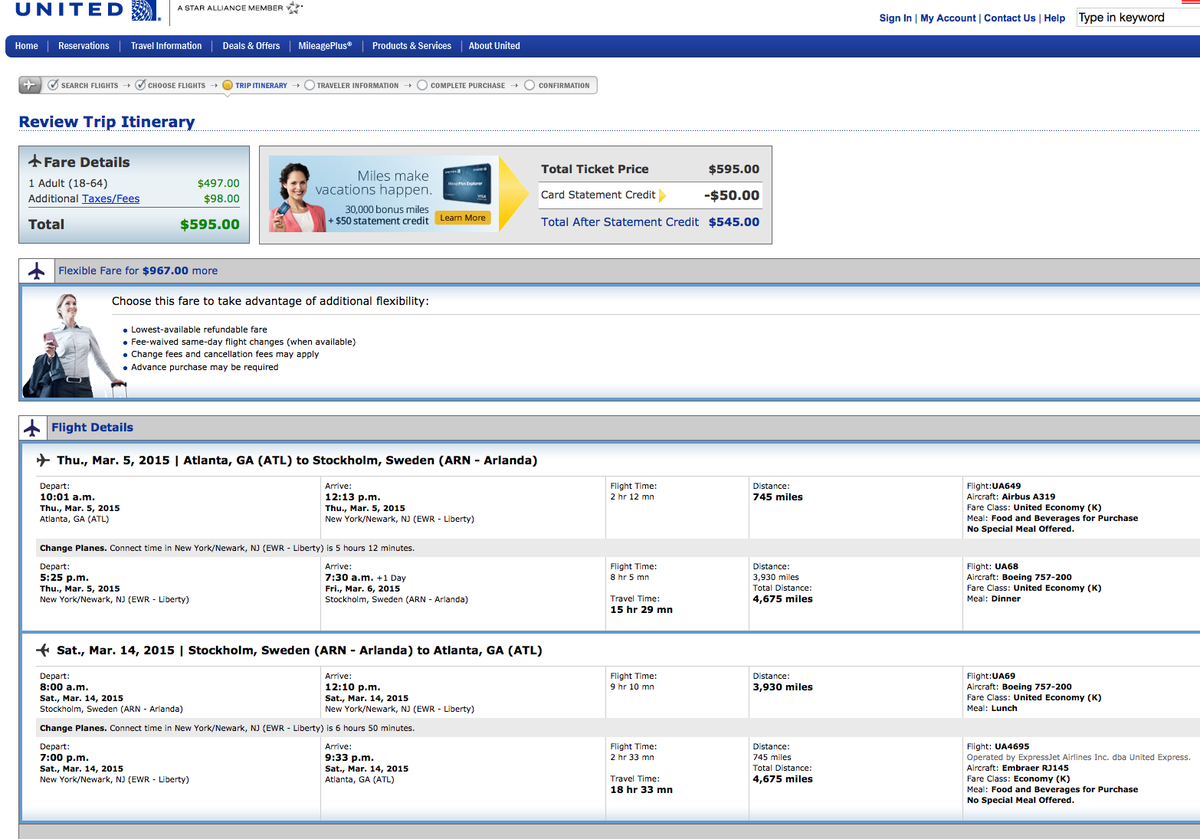This screenshot has height=839, width=1200.
Task: Click the airplane icon beside Fare Details heading
Action: point(35,161)
